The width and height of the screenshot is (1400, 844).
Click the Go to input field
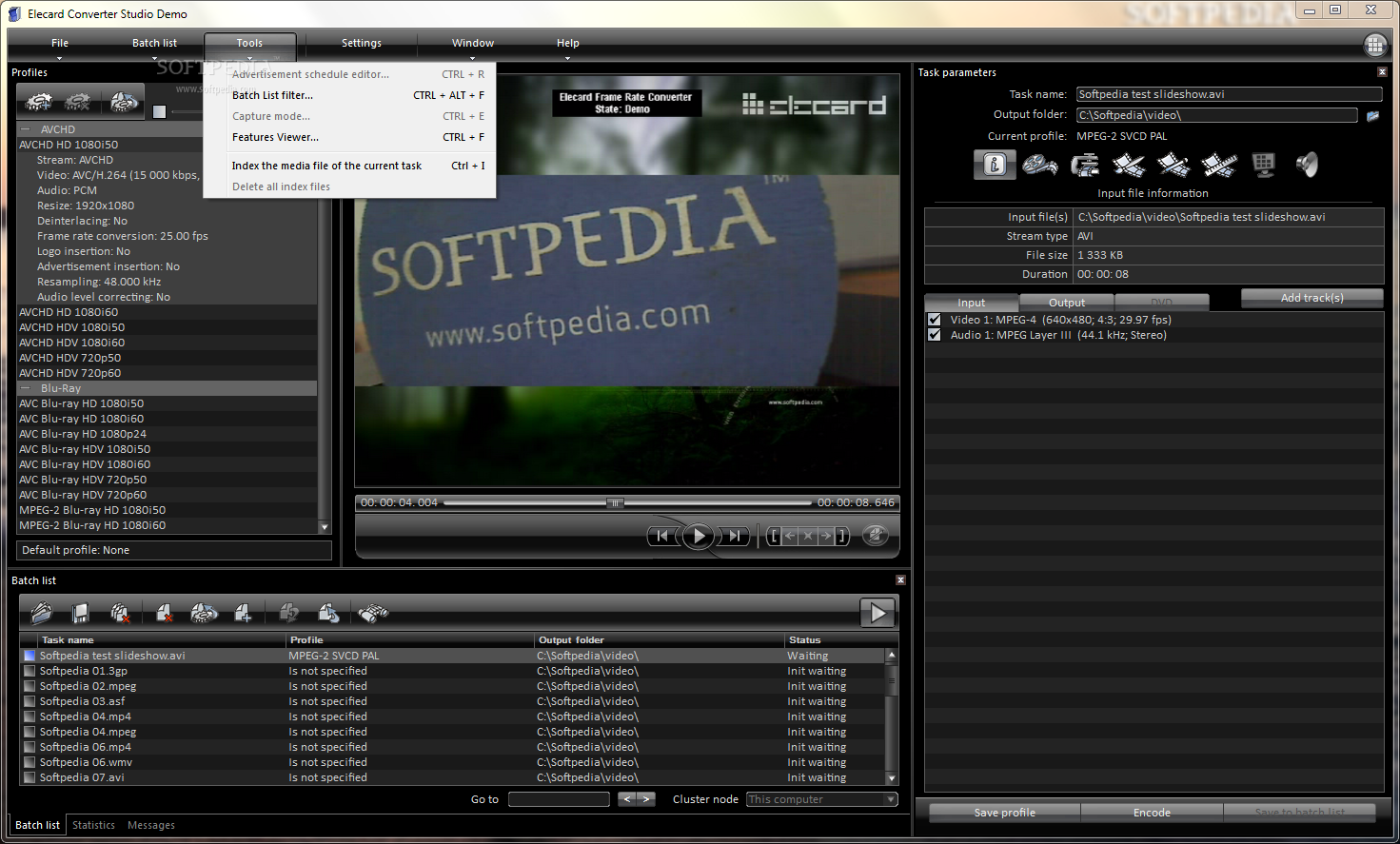[x=559, y=799]
